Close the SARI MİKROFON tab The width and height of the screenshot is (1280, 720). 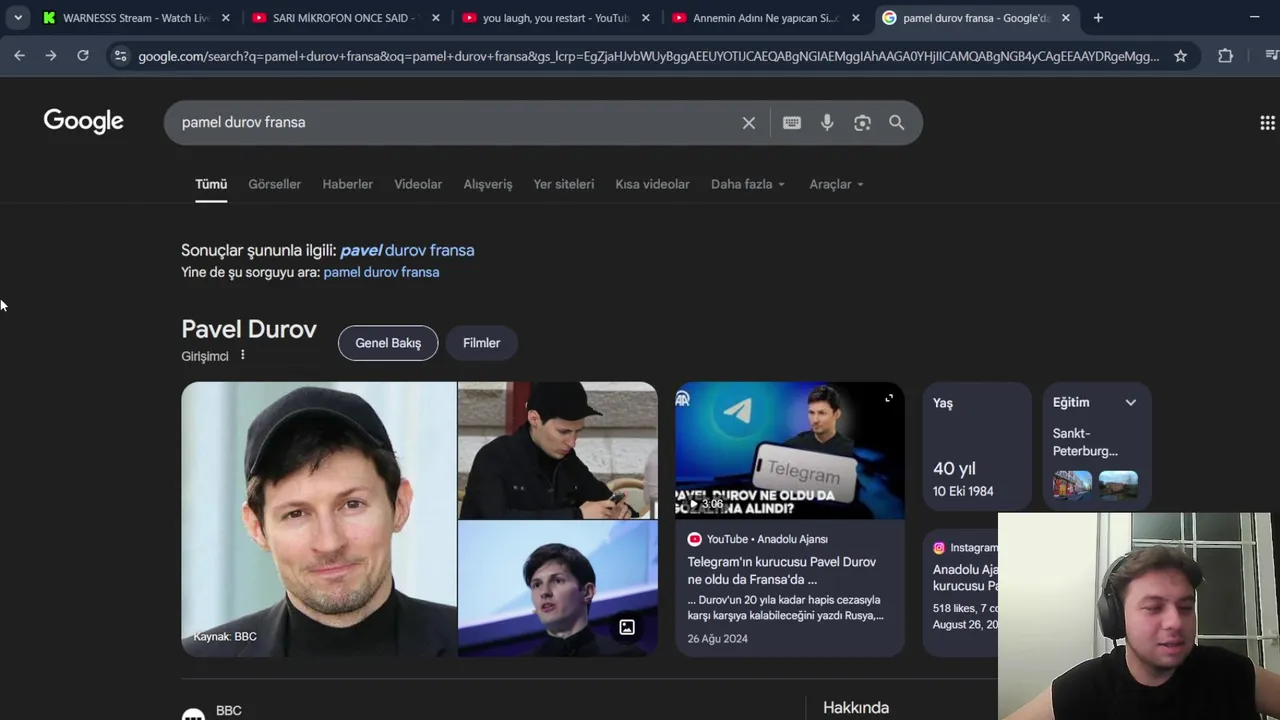[x=436, y=18]
